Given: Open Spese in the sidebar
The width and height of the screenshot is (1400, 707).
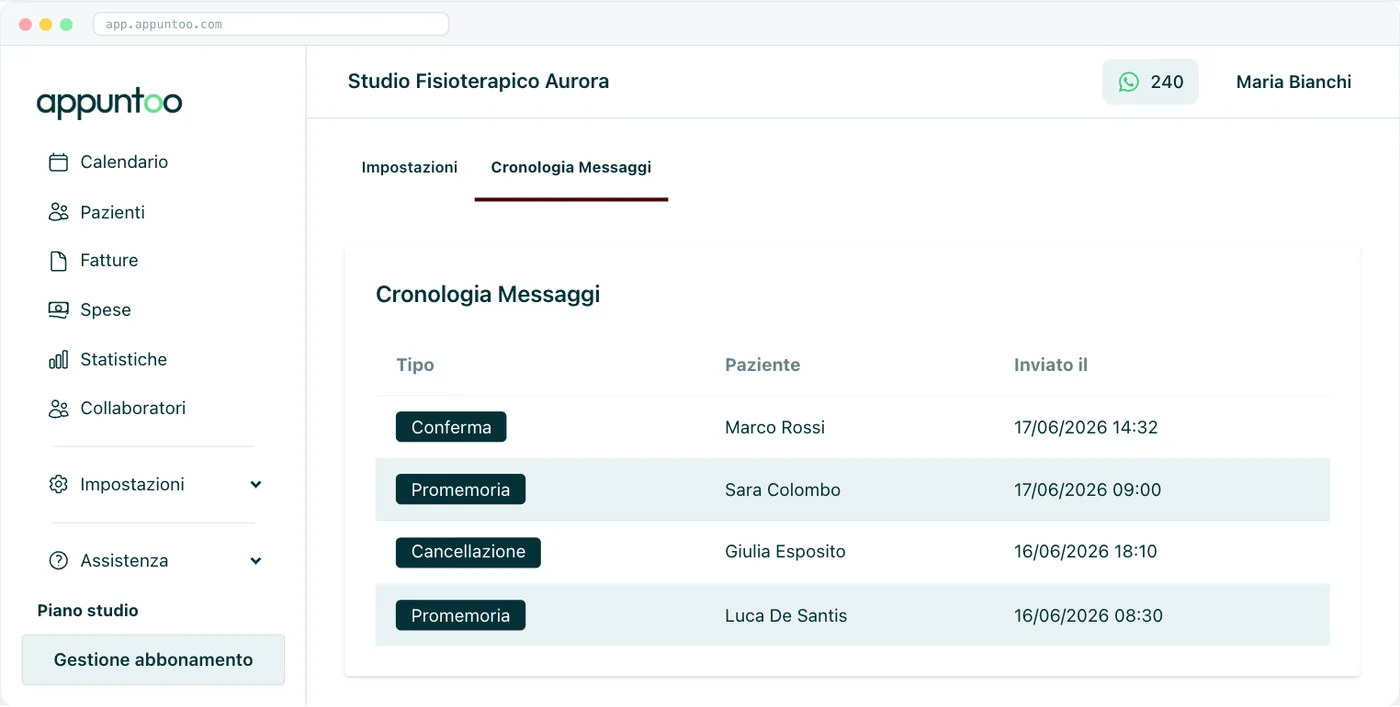Looking at the screenshot, I should point(105,310).
